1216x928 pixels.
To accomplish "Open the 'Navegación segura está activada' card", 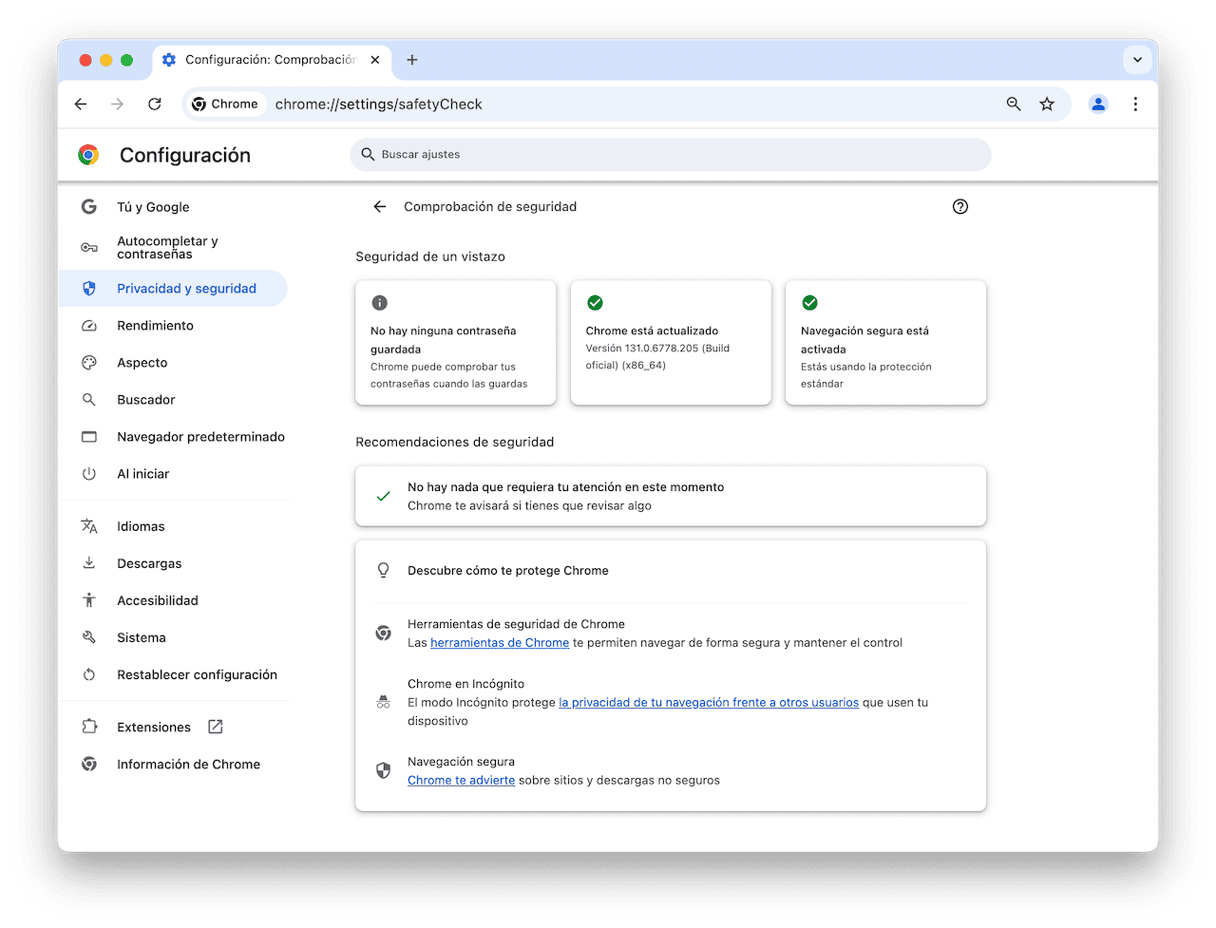I will click(886, 343).
